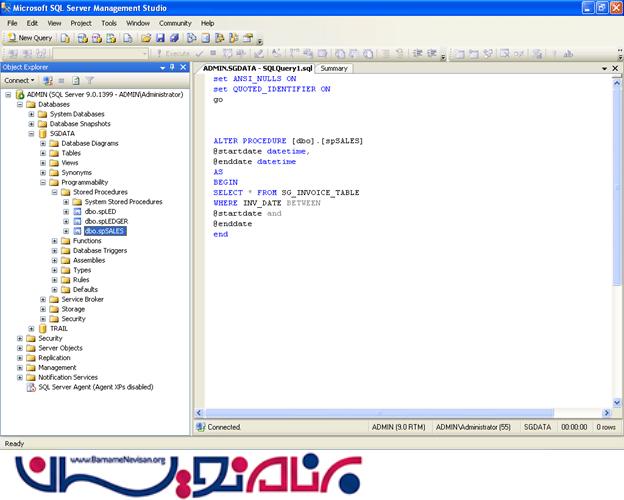Screen dimensions: 624x500
Task: Click the scroll right arrow in editor
Action: point(607,413)
